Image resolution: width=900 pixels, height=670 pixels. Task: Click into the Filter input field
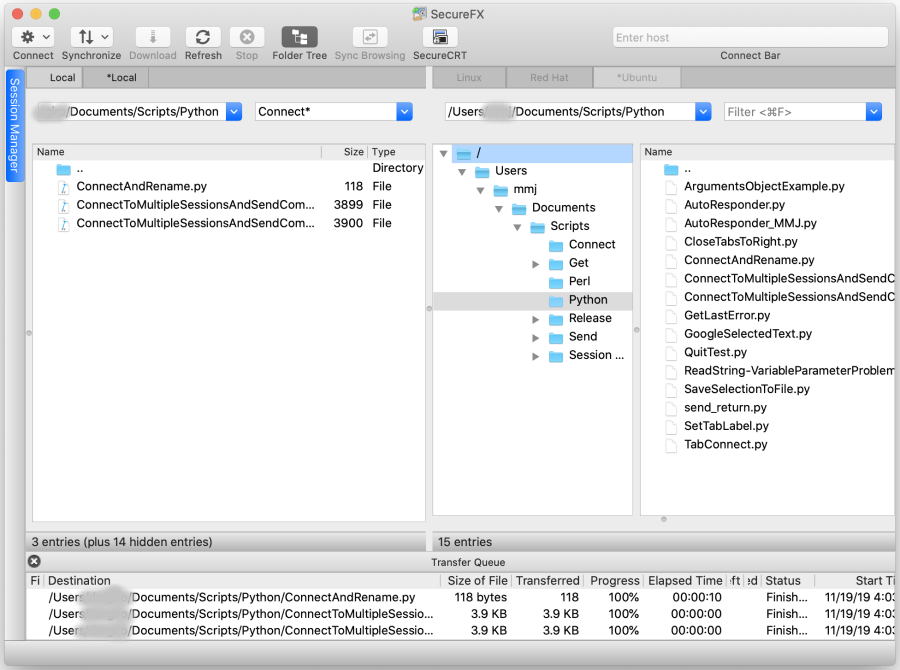click(795, 111)
